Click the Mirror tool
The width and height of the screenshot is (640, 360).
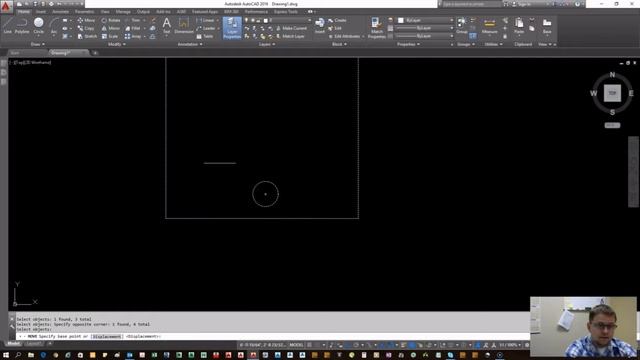pos(111,28)
